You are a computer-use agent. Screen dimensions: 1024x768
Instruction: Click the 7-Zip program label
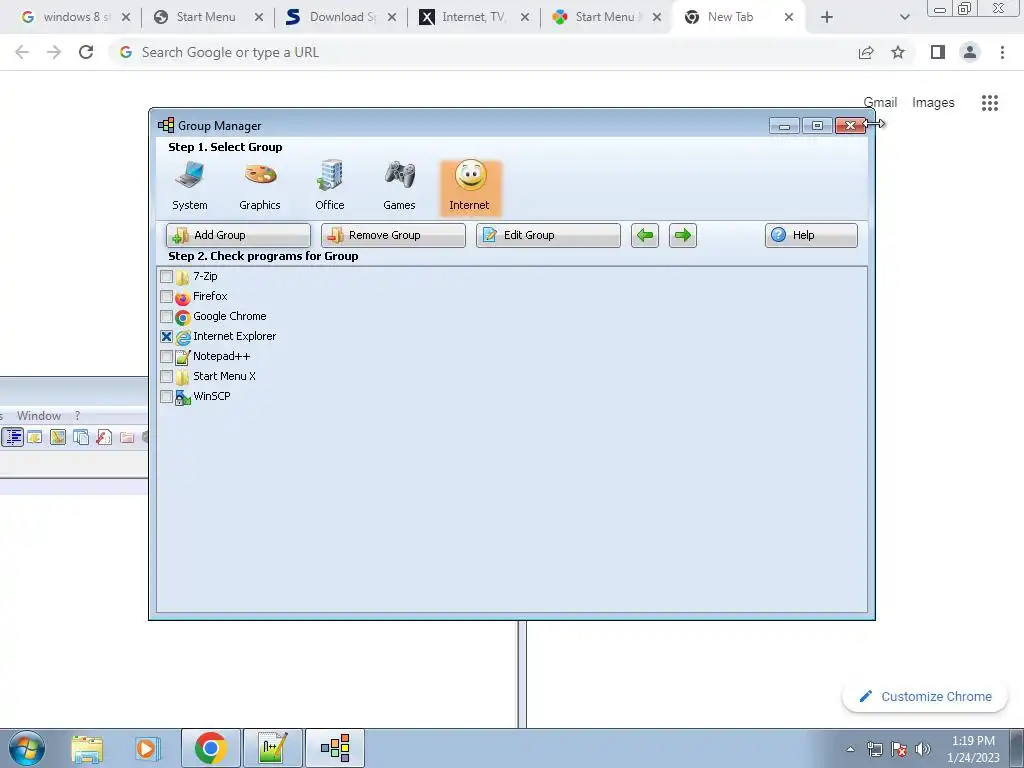pos(205,276)
